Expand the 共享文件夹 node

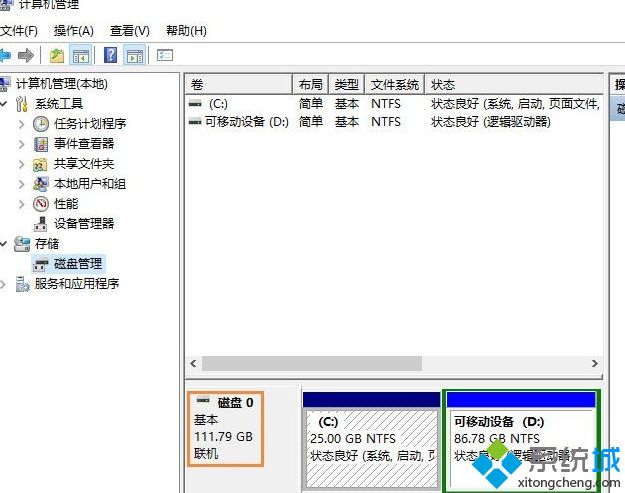(x=22, y=164)
